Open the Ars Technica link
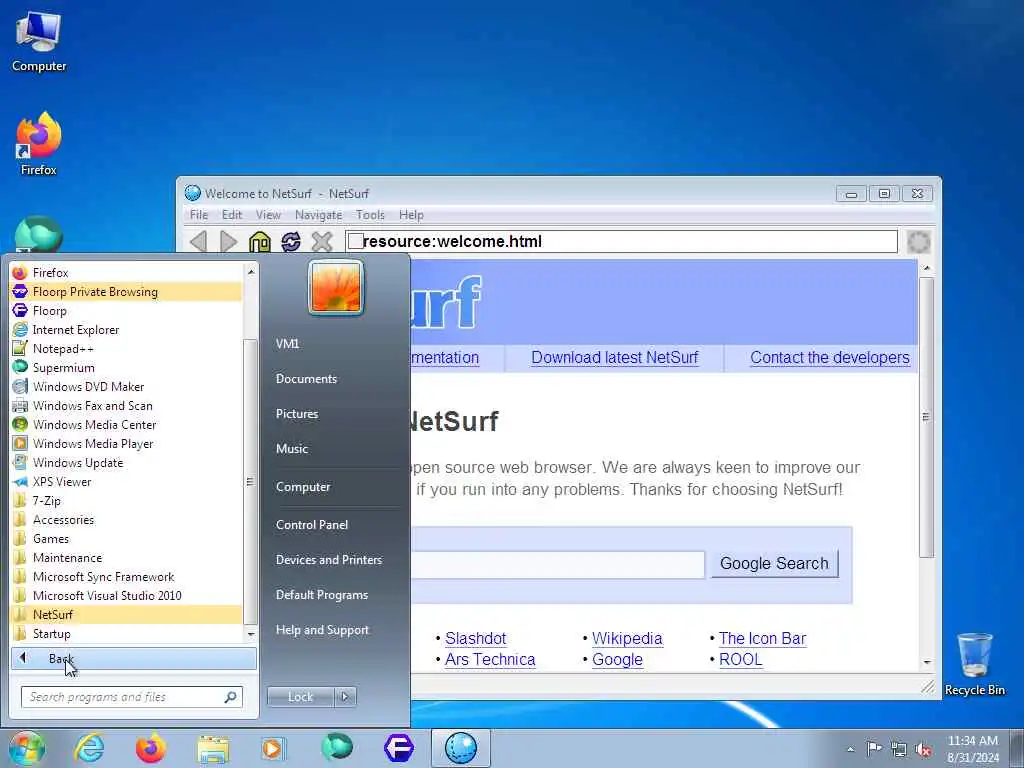This screenshot has height=768, width=1024. point(490,659)
